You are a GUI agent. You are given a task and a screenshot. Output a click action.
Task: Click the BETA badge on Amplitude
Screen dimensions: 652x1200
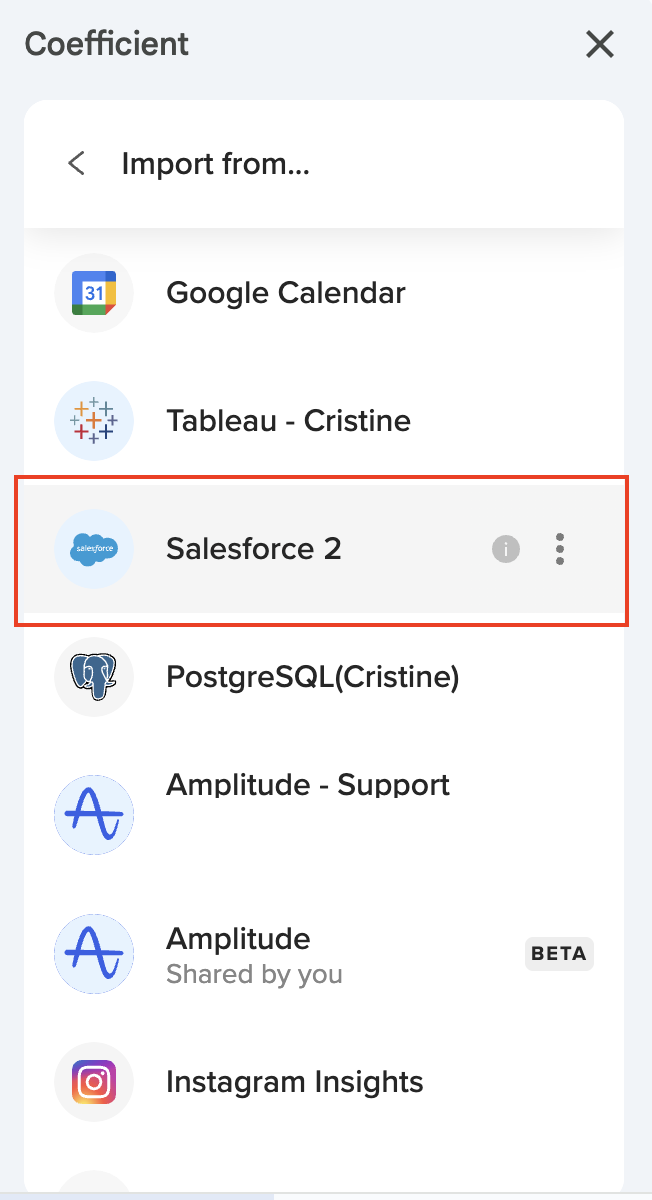(559, 953)
